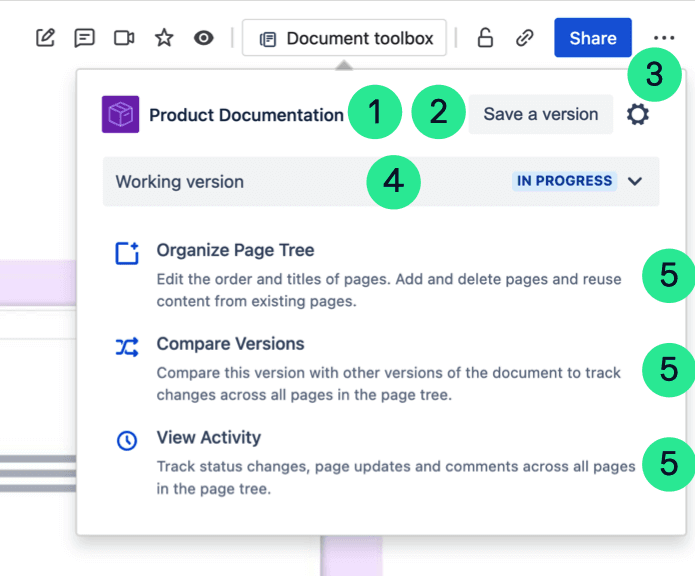Copy the page link with the chain icon
The width and height of the screenshot is (695, 576).
tap(524, 38)
